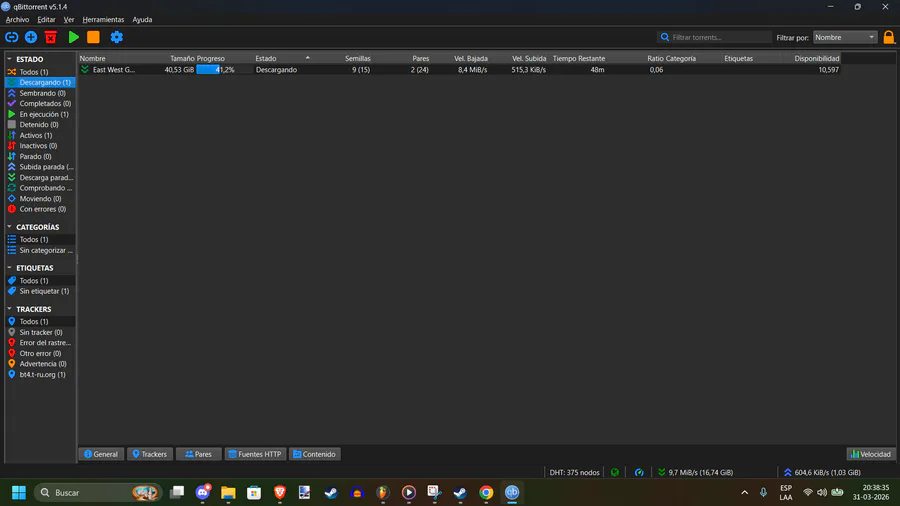The image size is (900, 506).
Task: Switch to the Fuentes HTTP tab
Action: pyautogui.click(x=255, y=454)
